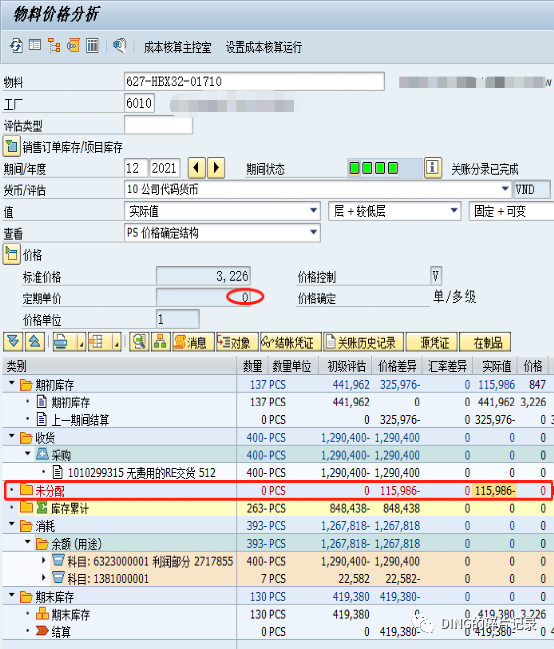The height and width of the screenshot is (649, 554).
Task: Click the year field showing 2021
Action: pyautogui.click(x=164, y=168)
